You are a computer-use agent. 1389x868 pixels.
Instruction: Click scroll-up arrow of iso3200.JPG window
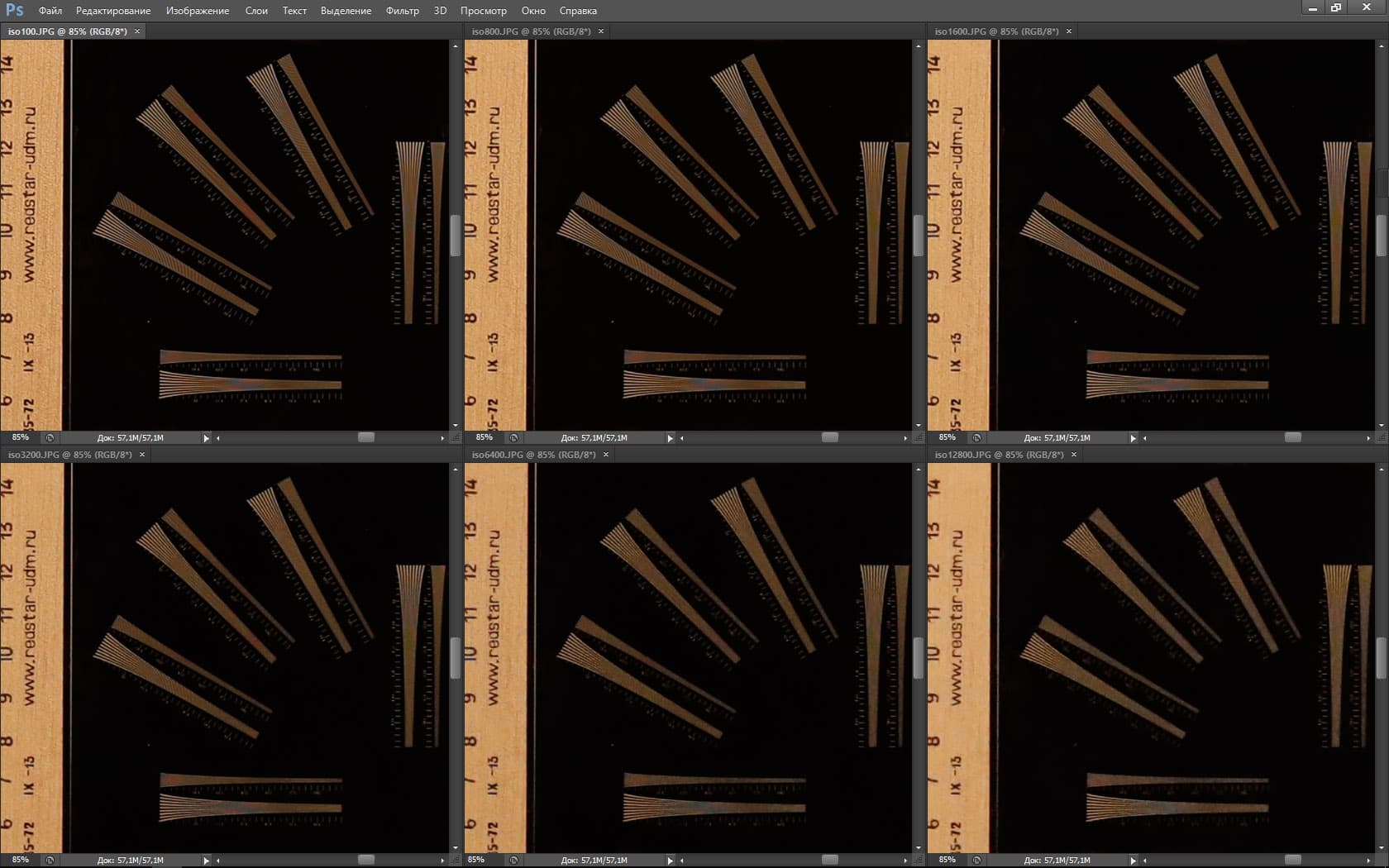tap(455, 469)
